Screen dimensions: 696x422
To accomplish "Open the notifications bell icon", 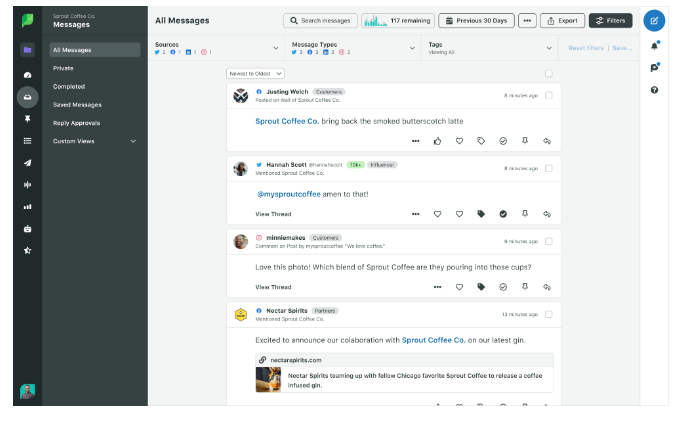I will tap(654, 46).
